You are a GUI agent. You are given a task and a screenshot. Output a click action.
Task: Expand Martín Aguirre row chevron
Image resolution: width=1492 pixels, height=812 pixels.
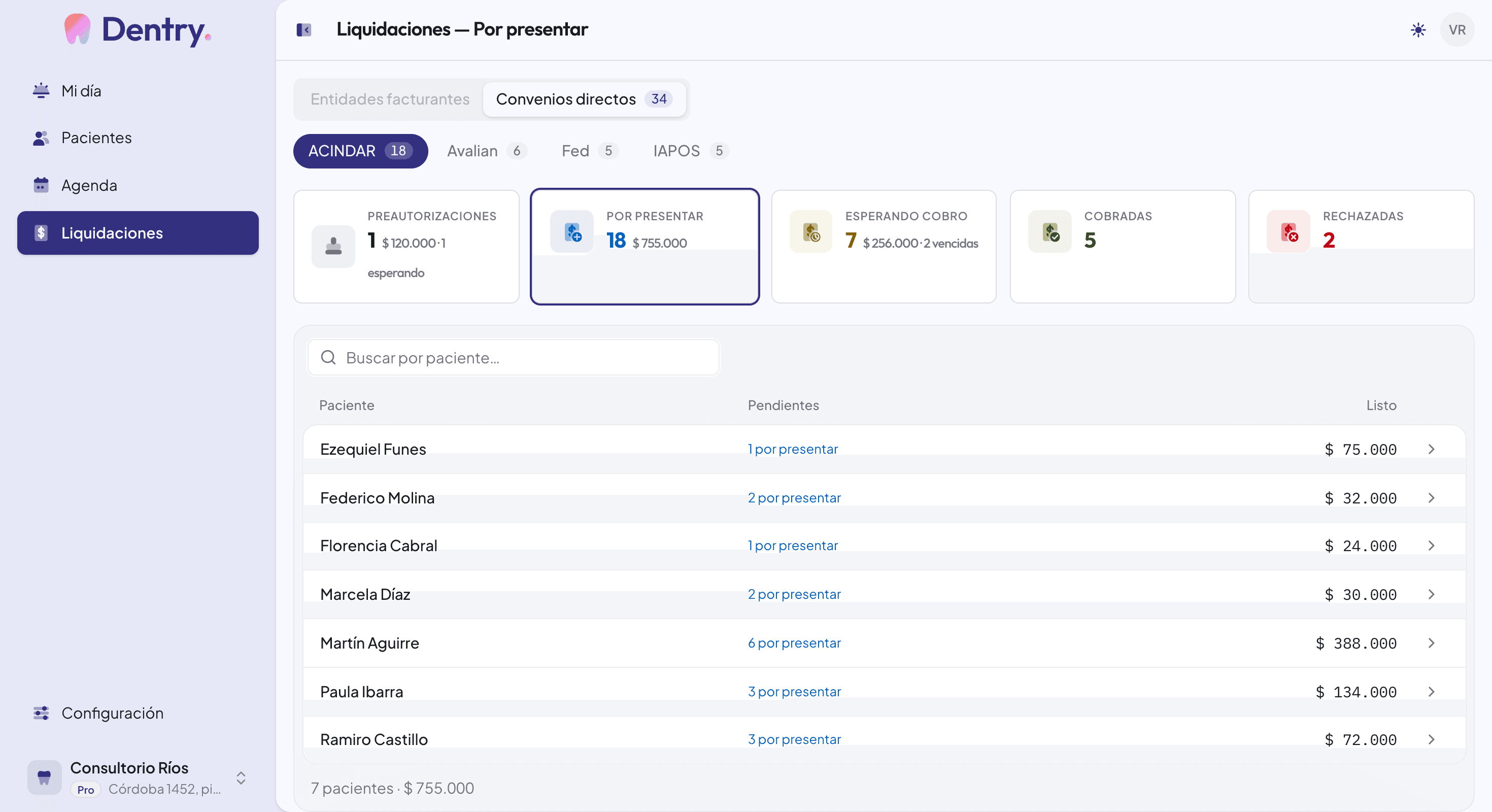[x=1431, y=643]
